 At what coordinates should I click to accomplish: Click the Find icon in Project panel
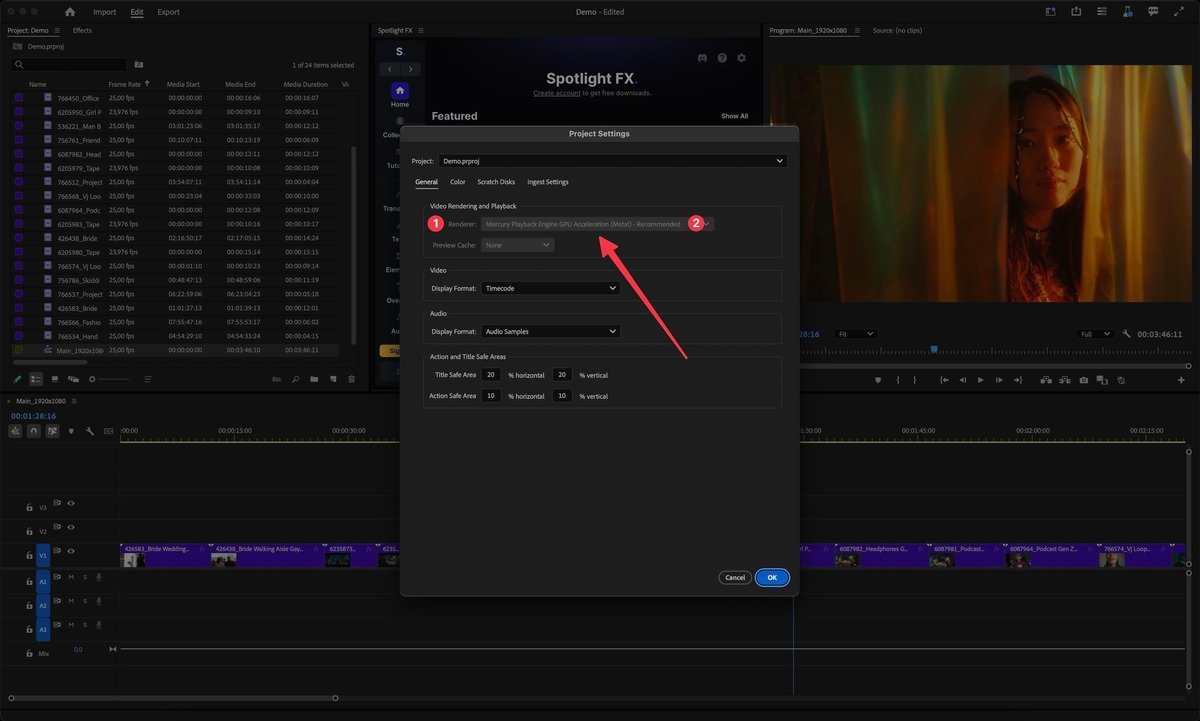[x=296, y=379]
